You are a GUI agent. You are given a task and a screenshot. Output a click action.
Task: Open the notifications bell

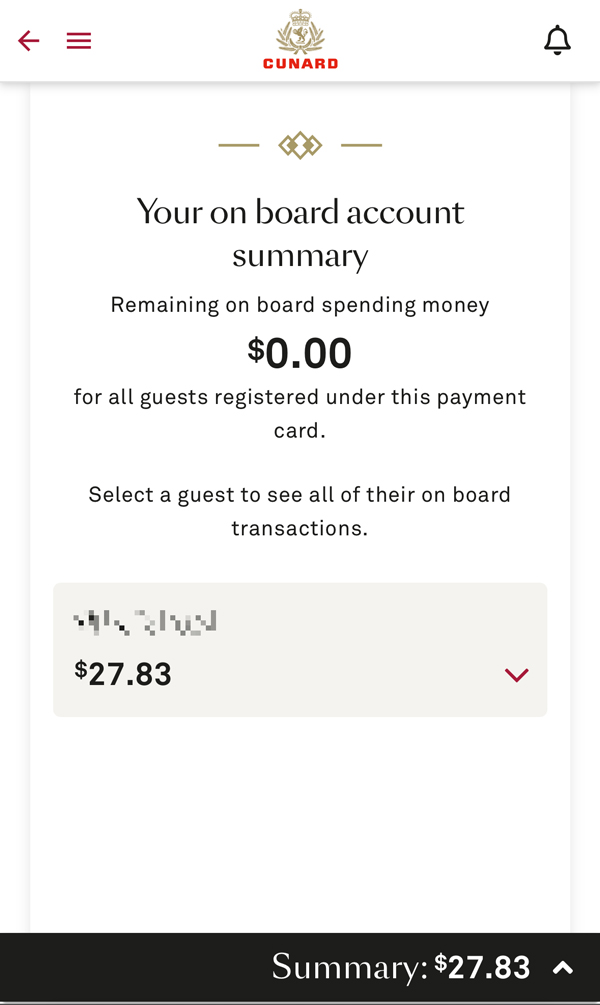pos(557,40)
